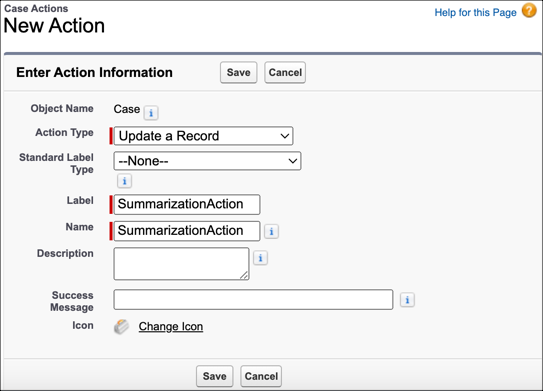The height and width of the screenshot is (391, 543).
Task: Focus the Name input field
Action: pyautogui.click(x=187, y=231)
